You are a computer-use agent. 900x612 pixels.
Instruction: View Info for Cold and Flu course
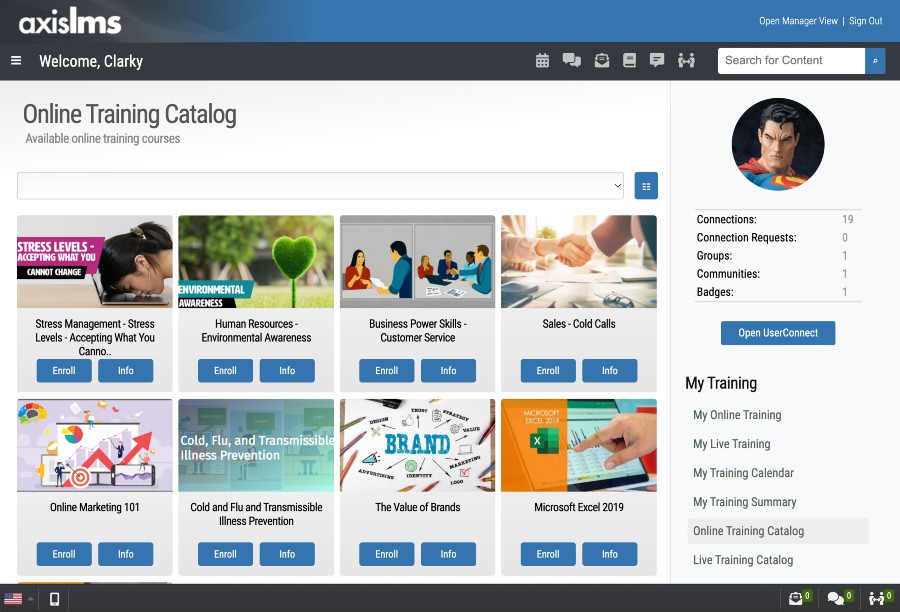click(x=287, y=554)
